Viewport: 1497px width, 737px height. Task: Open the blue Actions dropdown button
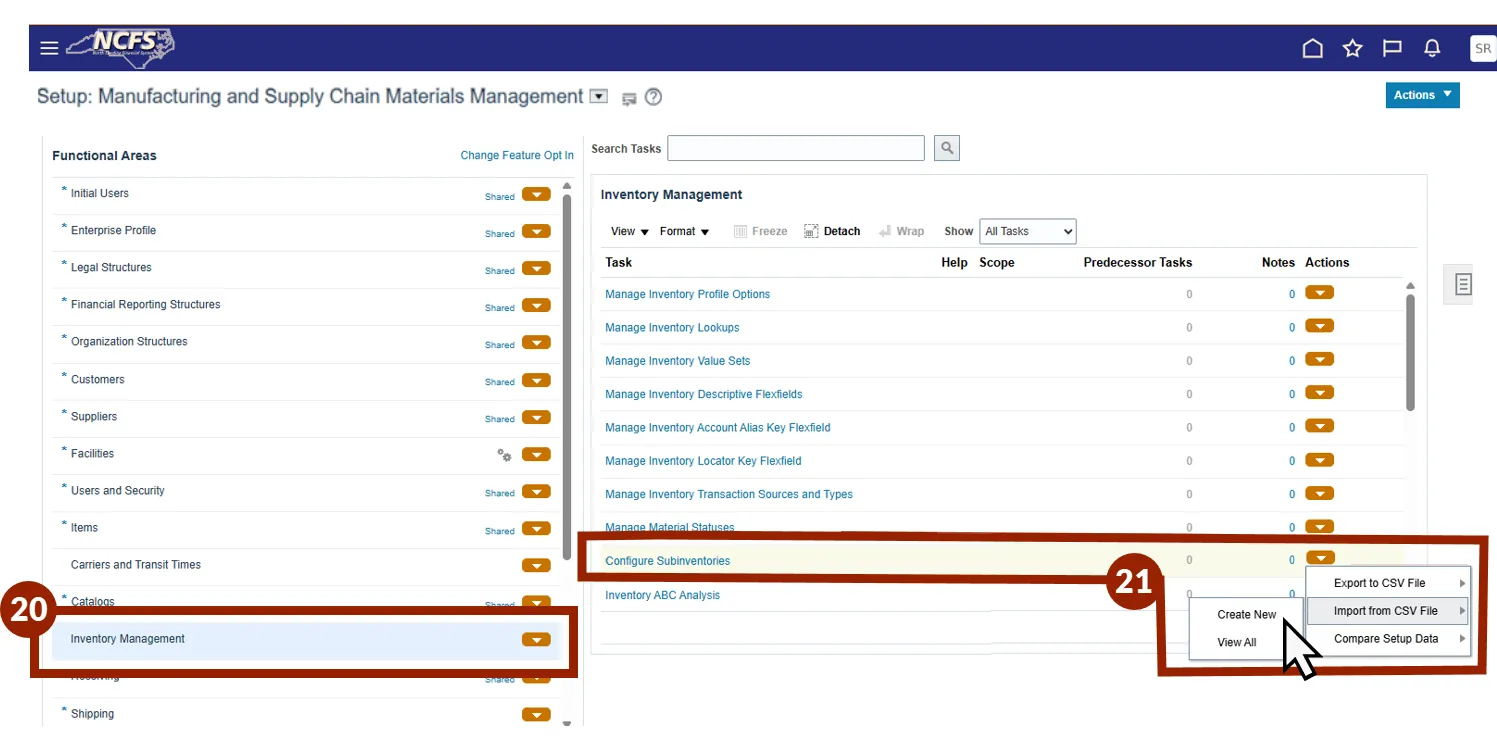coord(1422,95)
